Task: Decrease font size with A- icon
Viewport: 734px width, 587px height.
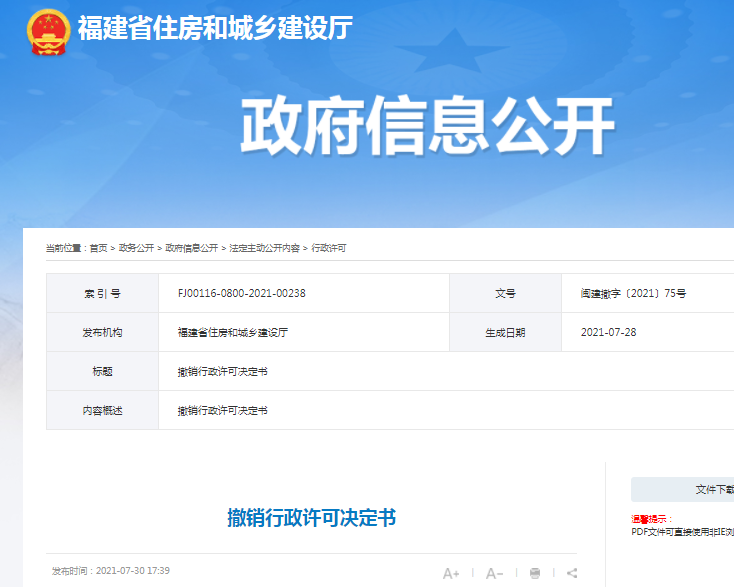Action: pos(494,573)
